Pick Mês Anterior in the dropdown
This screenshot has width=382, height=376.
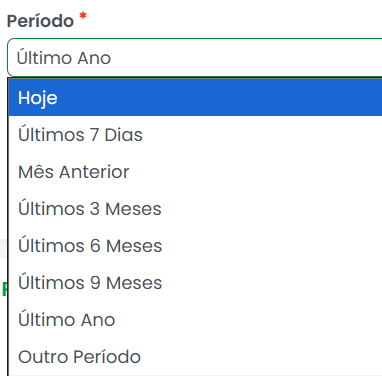pos(195,172)
